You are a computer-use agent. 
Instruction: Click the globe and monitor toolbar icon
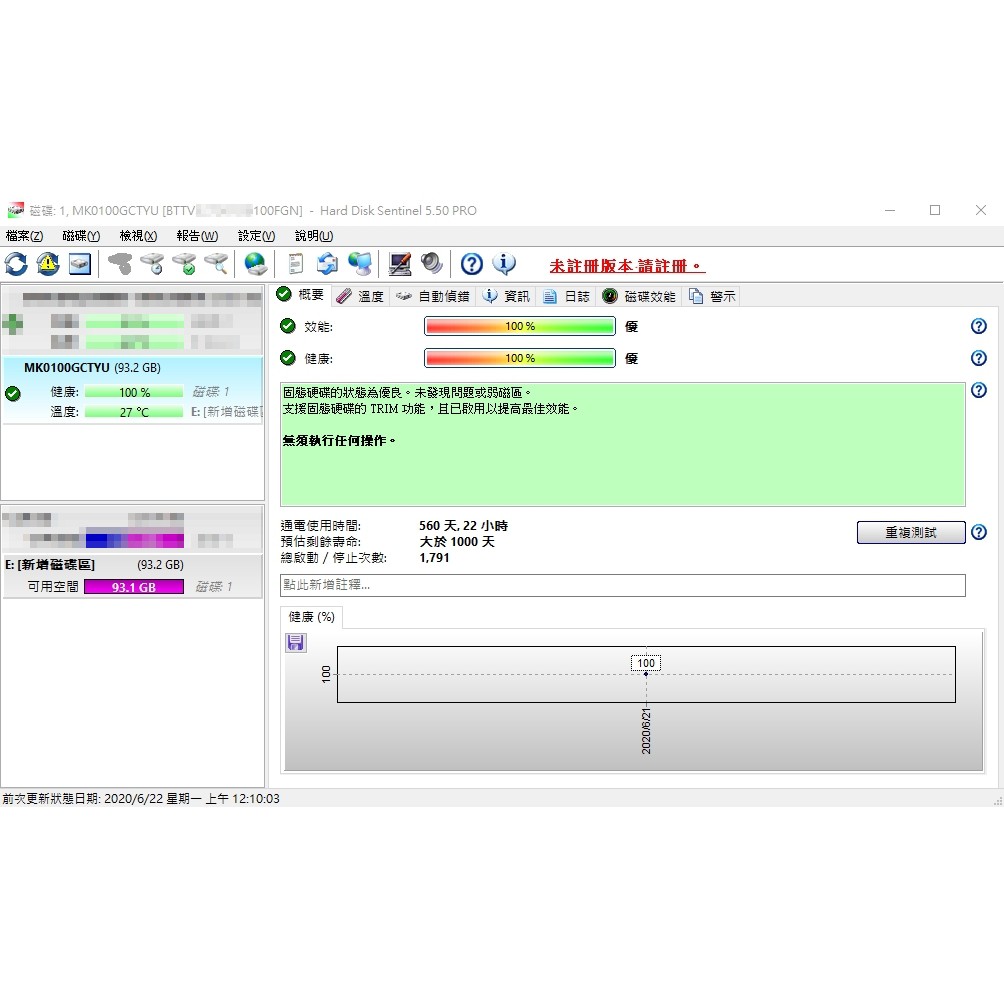(360, 264)
